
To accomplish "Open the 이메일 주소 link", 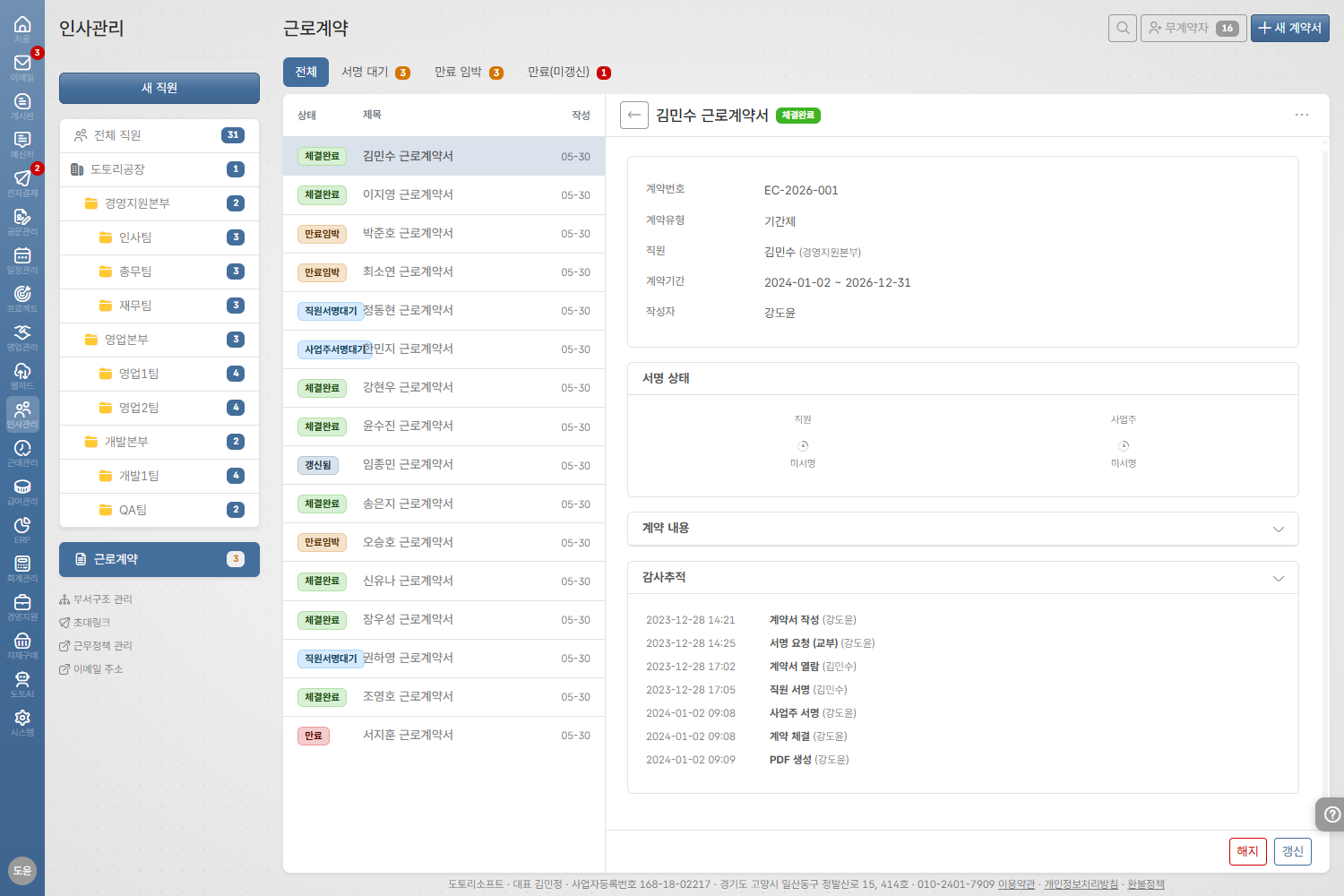I will coord(91,669).
